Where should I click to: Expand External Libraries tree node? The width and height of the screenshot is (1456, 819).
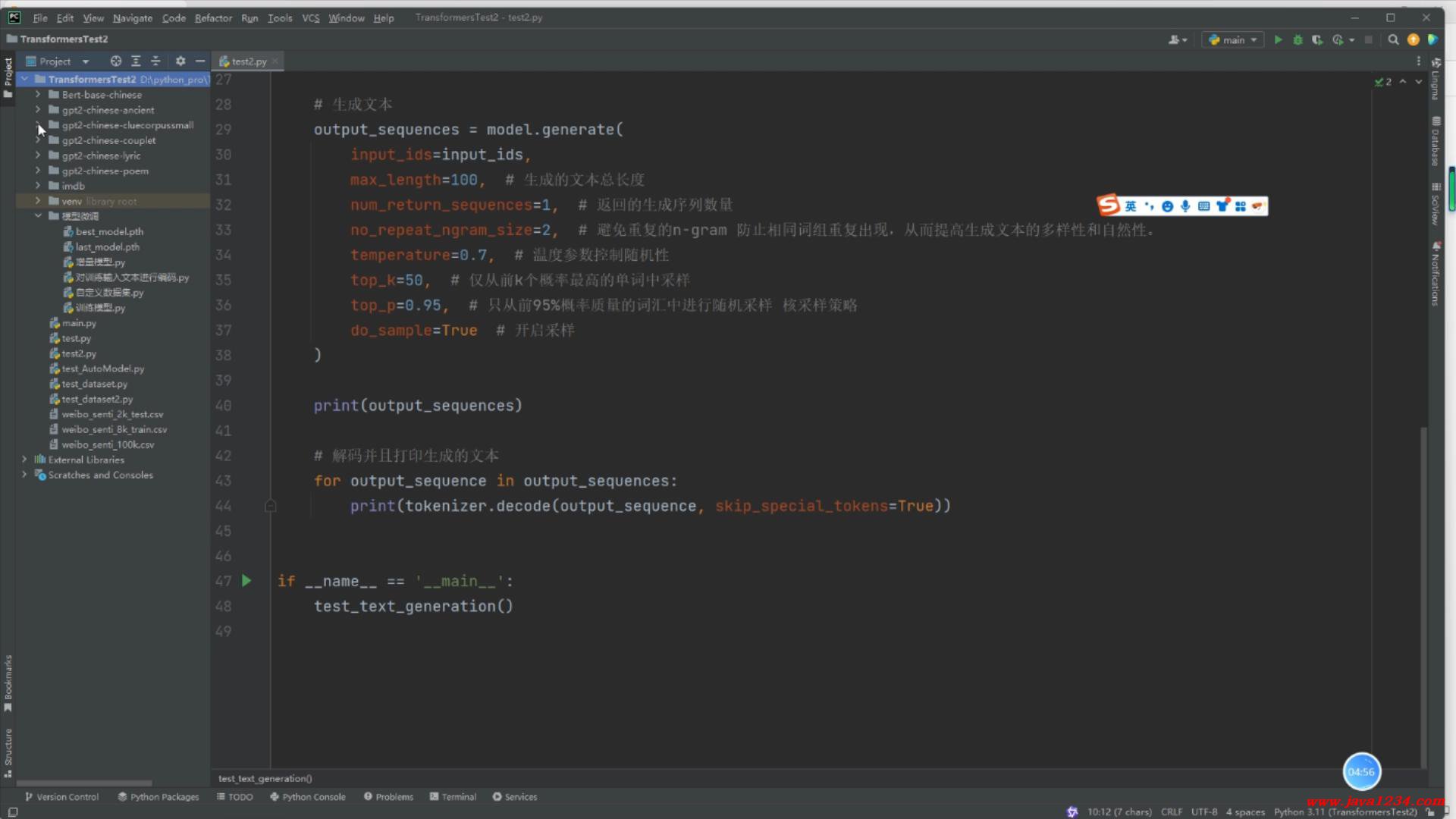tap(24, 460)
